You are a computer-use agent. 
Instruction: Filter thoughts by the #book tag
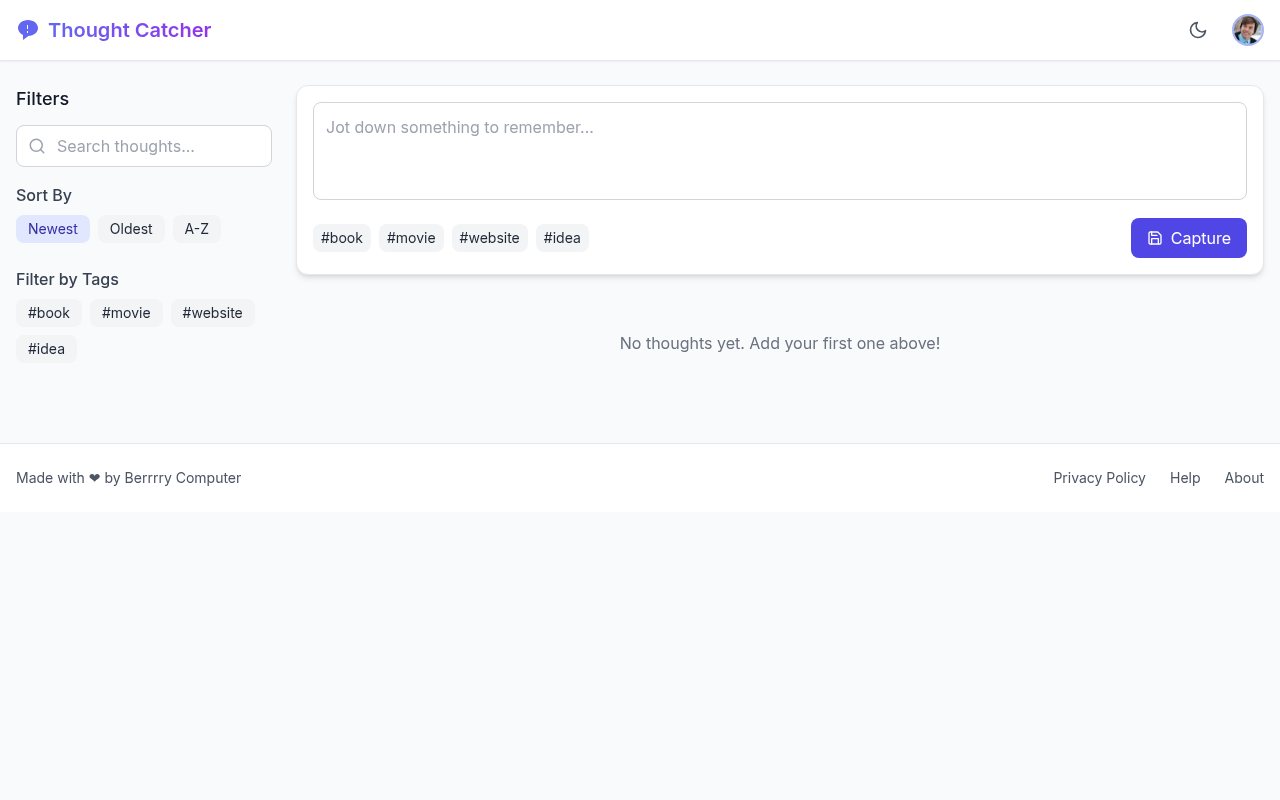tap(48, 313)
